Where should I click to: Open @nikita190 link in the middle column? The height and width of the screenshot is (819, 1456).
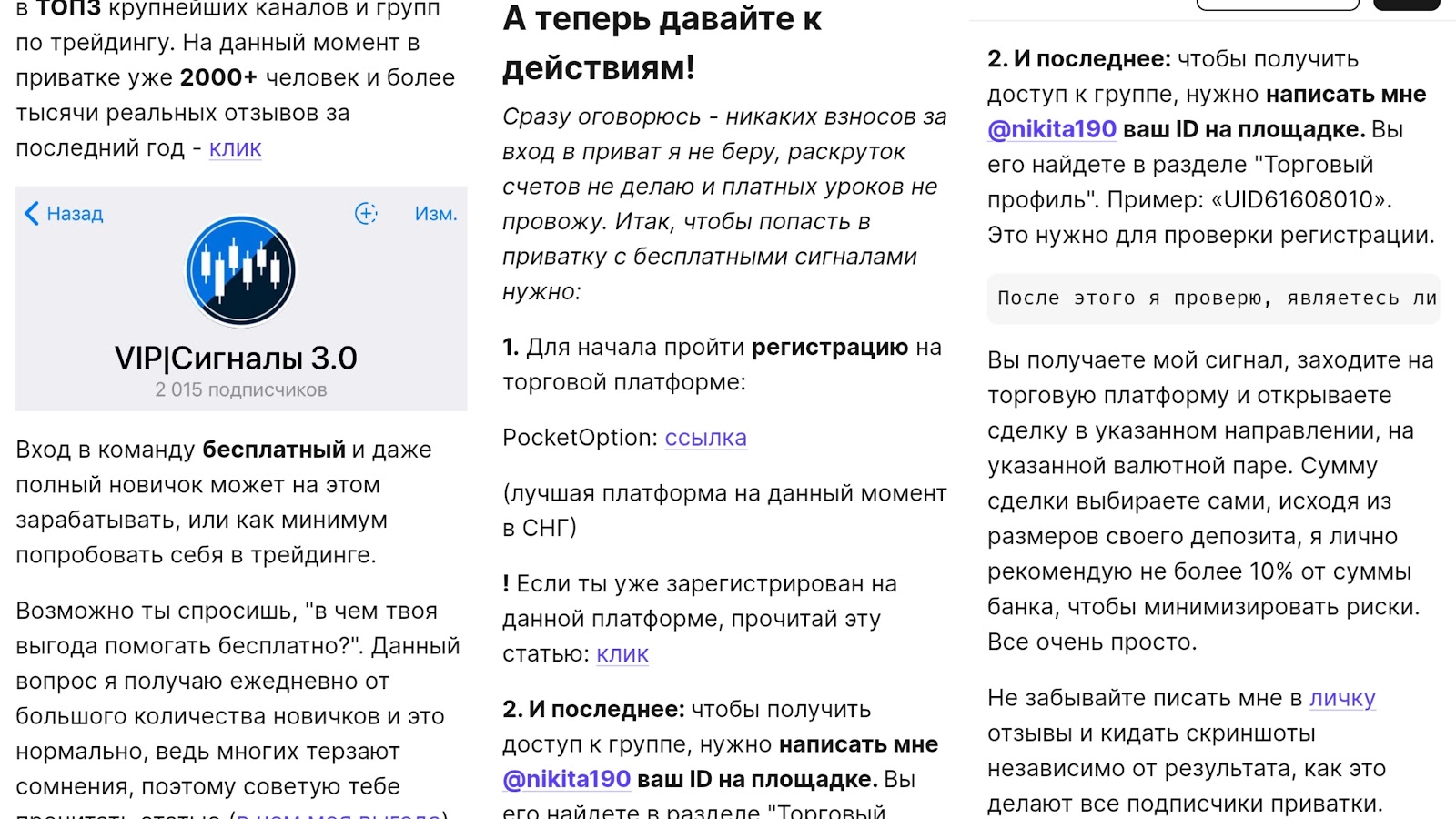point(566,780)
